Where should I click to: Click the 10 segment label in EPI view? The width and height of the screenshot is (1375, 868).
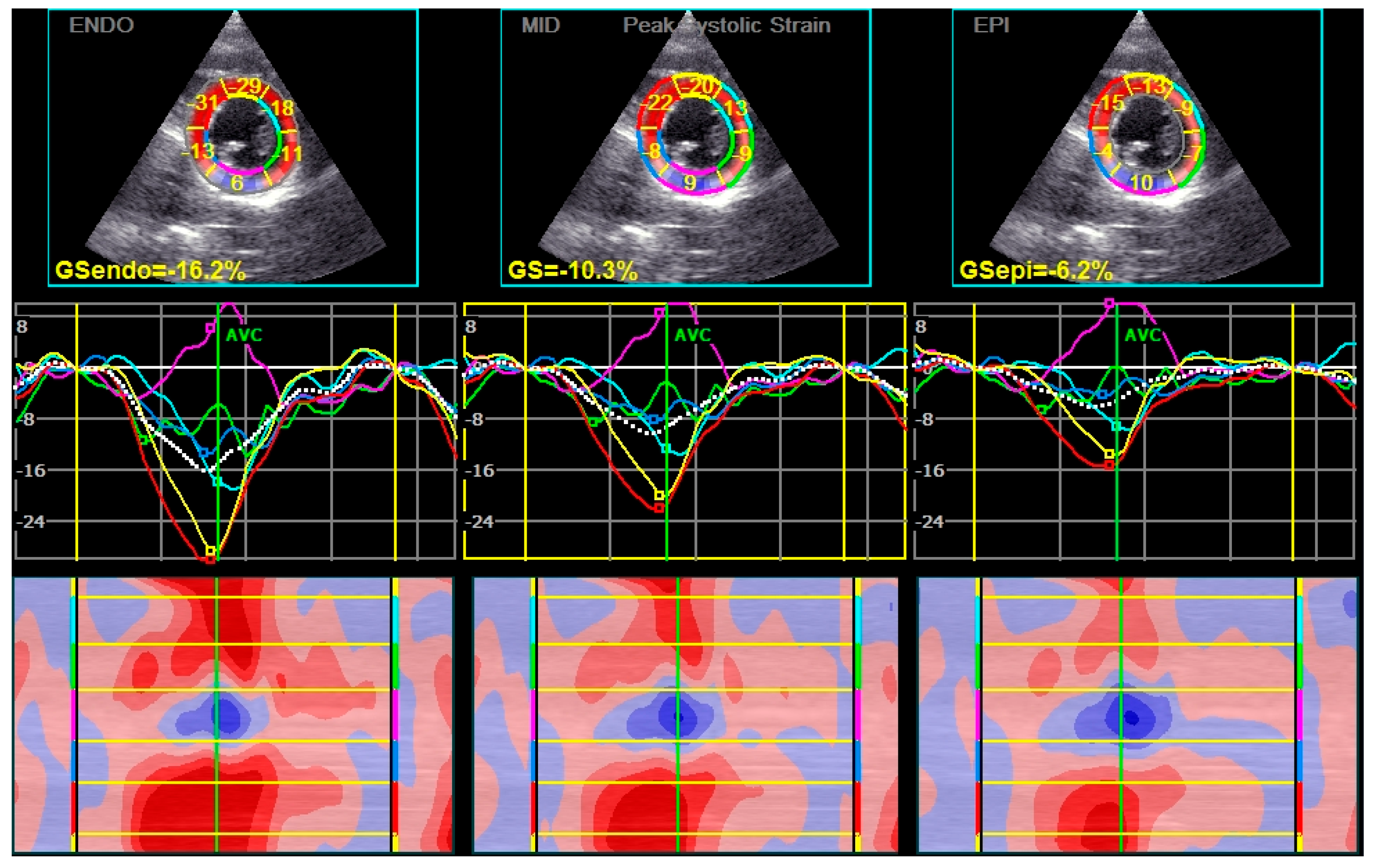pos(1141,182)
